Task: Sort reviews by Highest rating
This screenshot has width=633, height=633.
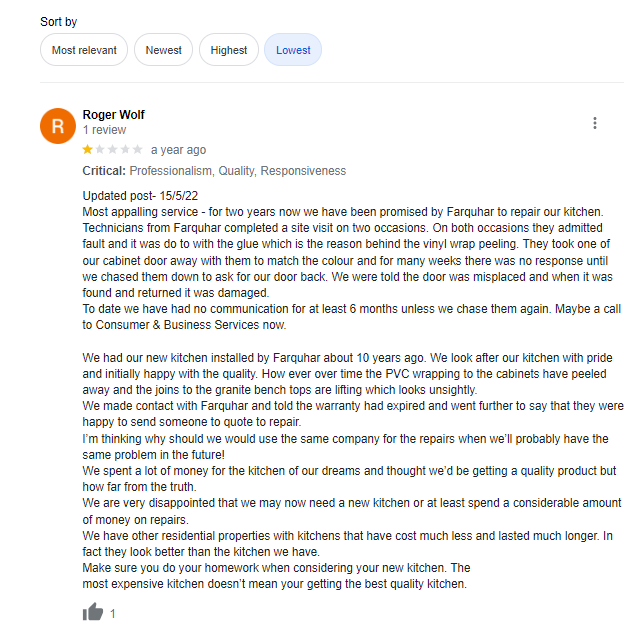Action: 229,50
